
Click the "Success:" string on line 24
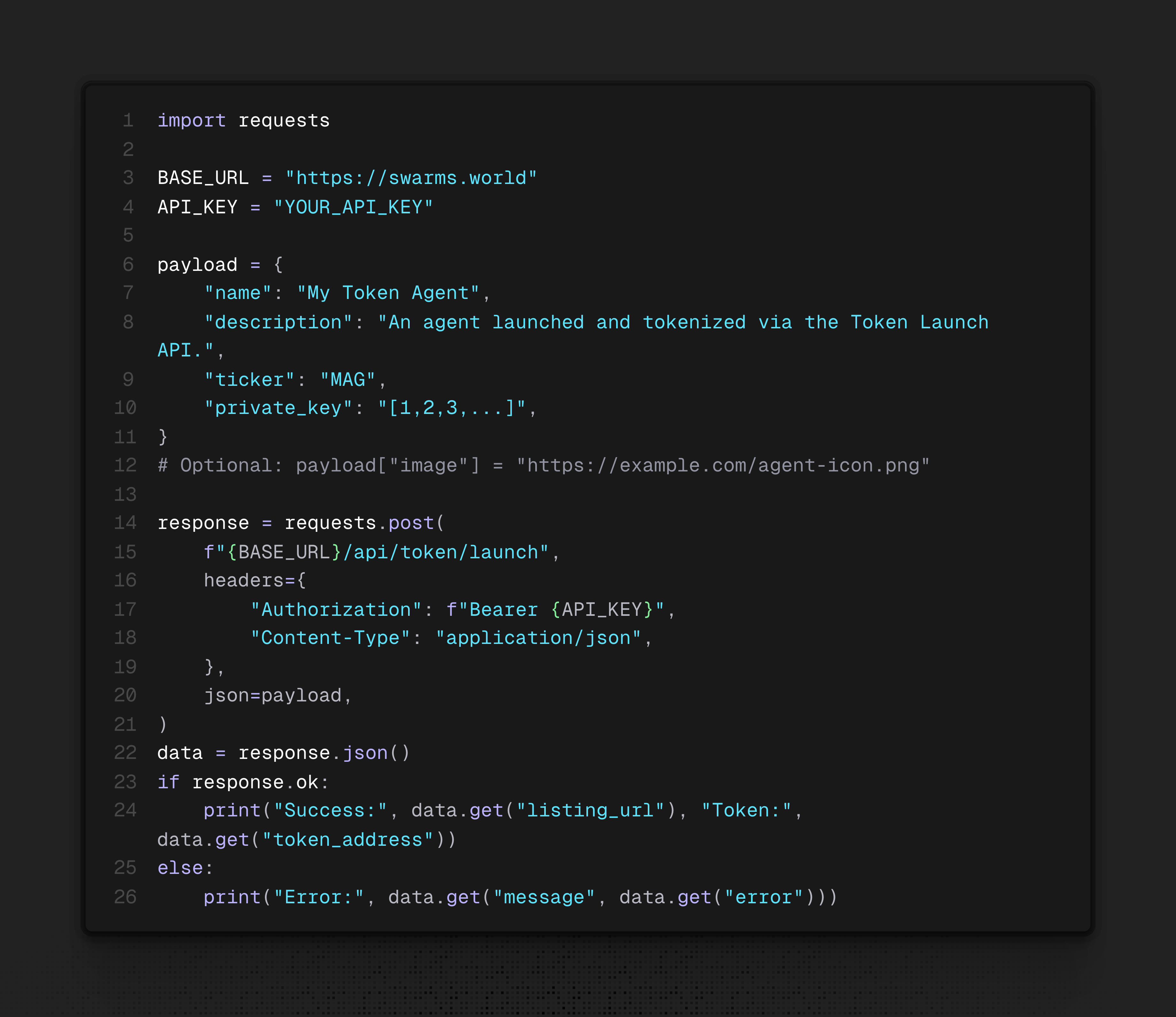pos(330,811)
